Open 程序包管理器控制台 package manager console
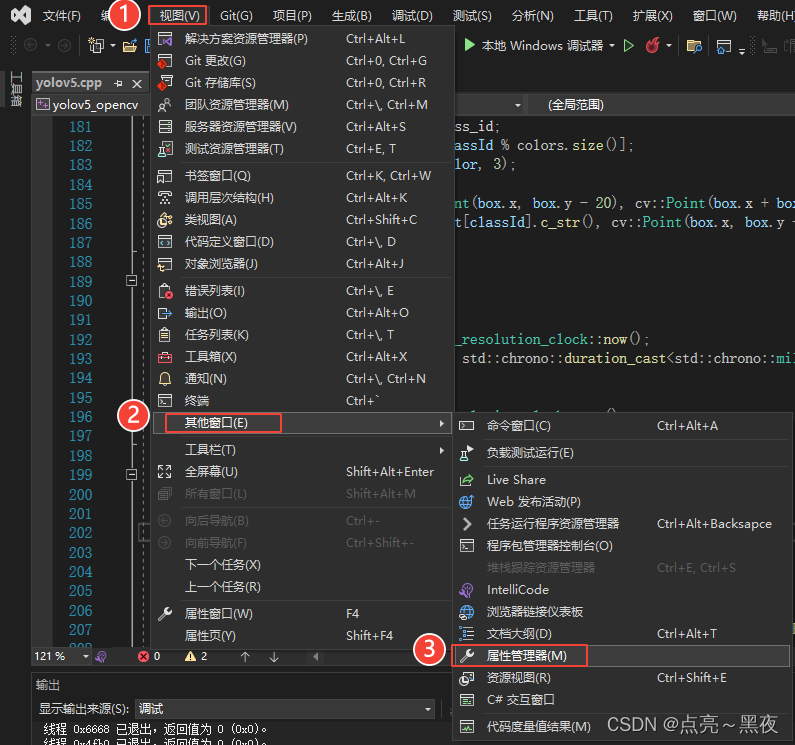795x745 pixels. click(x=622, y=546)
